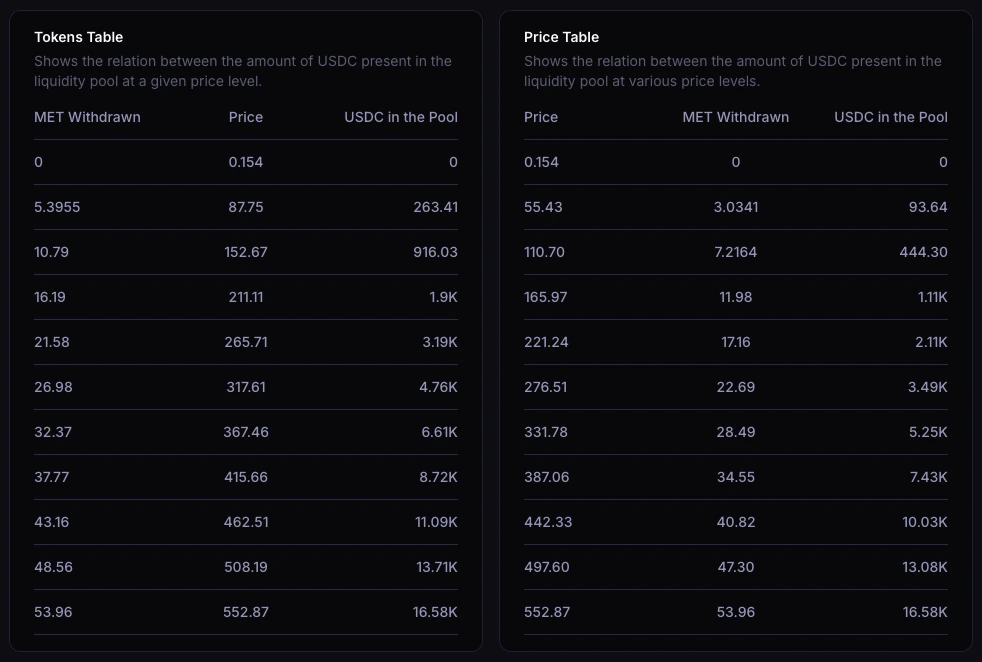
Task: Select the 4.76K USDC value
Action: pyautogui.click(x=438, y=388)
